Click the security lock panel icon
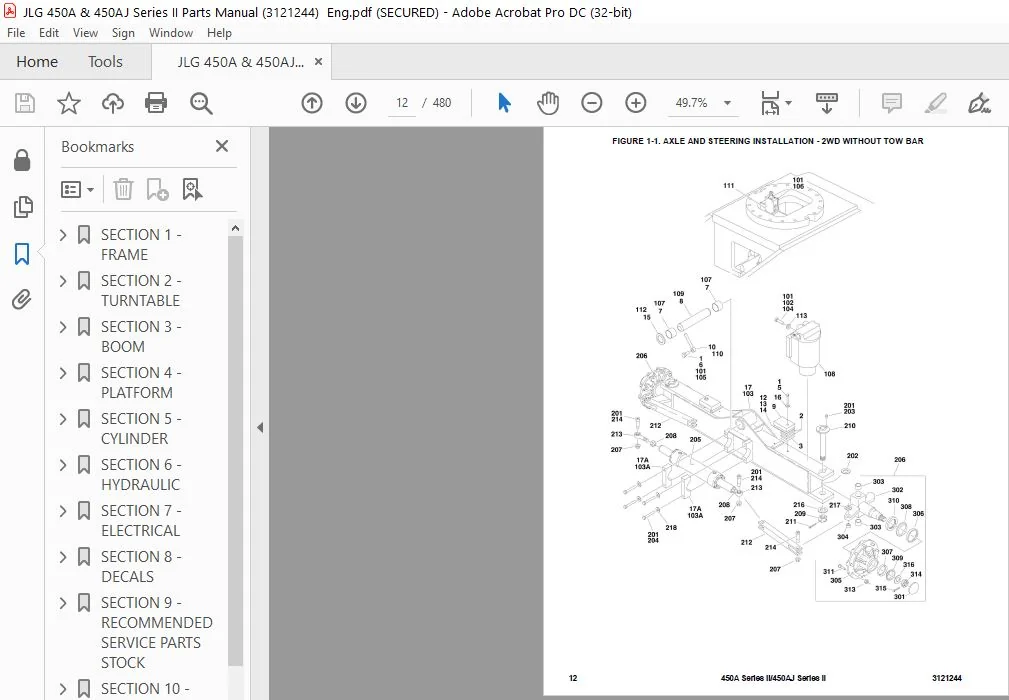This screenshot has height=700, width=1009. point(22,160)
